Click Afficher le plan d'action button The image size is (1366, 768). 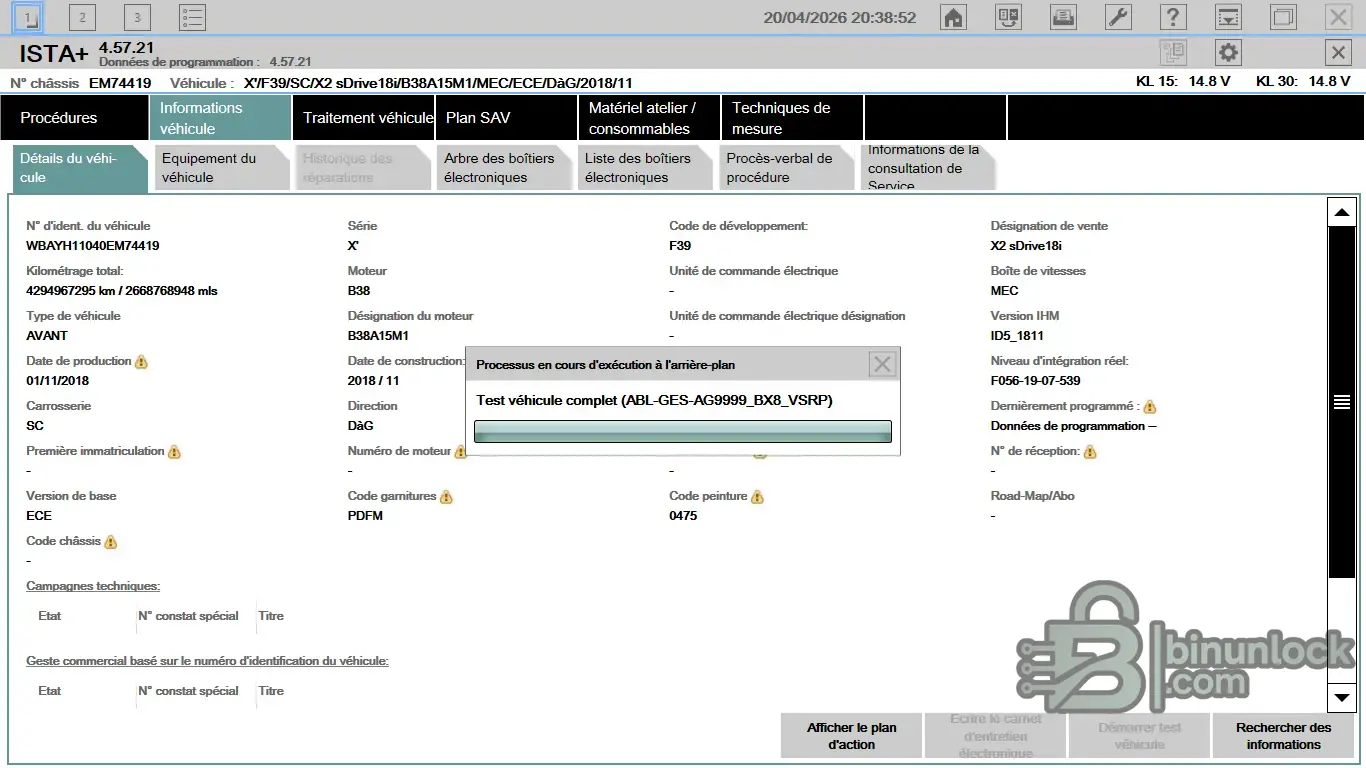click(x=851, y=736)
